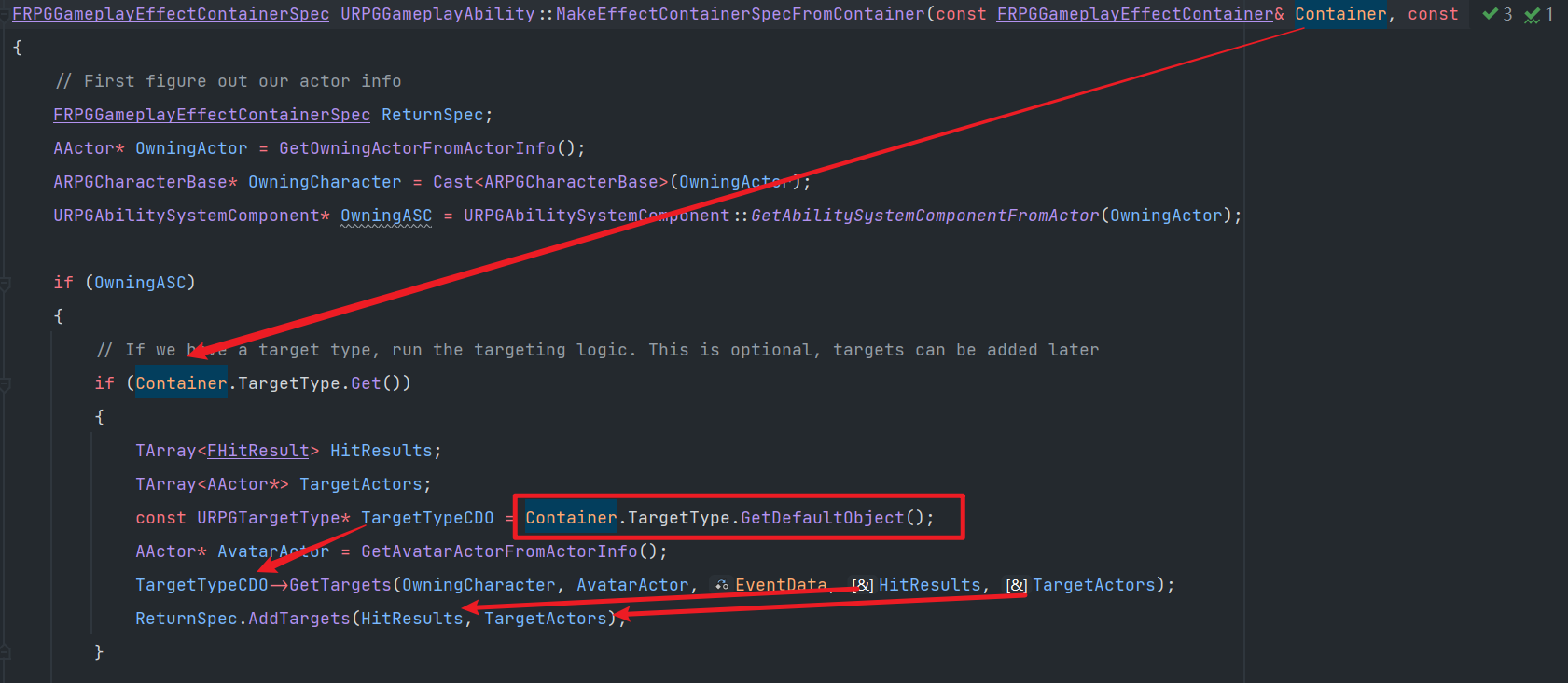
Task: Open the green checkmark hints widget showing 3
Action: 1497,14
